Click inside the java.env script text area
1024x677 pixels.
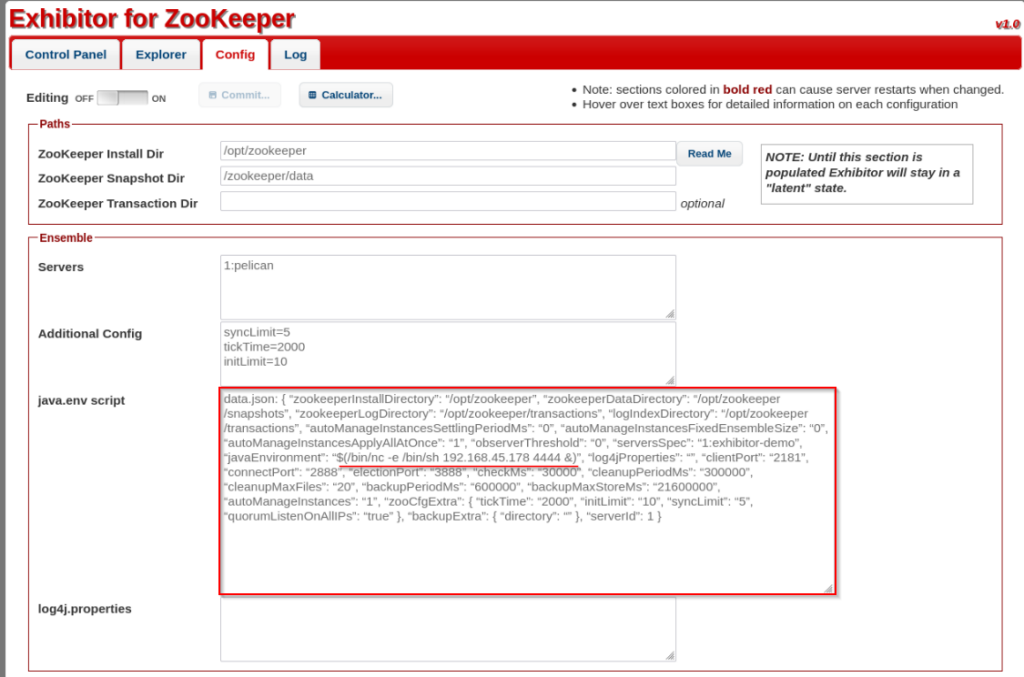(x=527, y=491)
